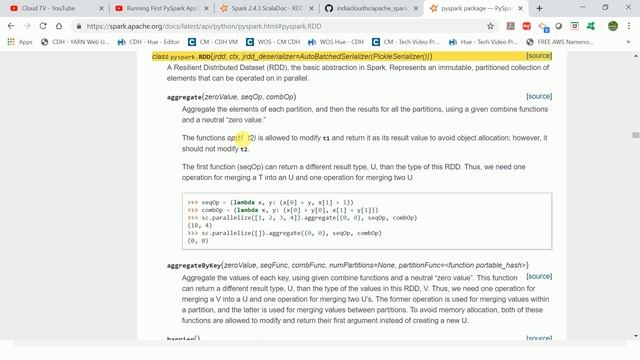Image resolution: width=640 pixels, height=360 pixels.
Task: Open the green extension icon in toolbar
Action: [591, 26]
